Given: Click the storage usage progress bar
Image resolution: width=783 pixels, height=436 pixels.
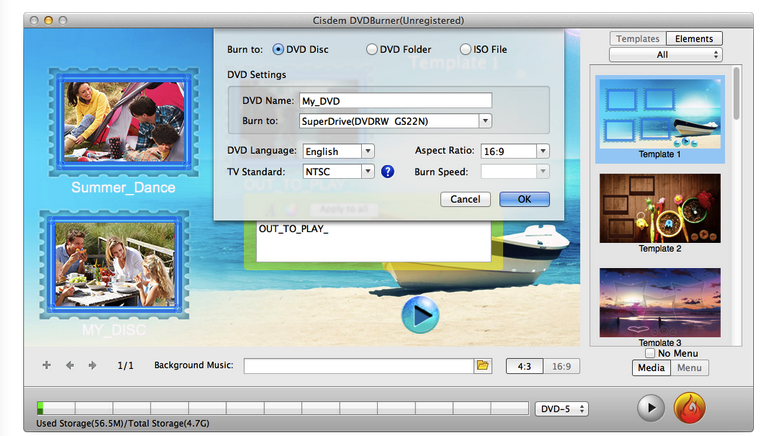Looking at the screenshot, I should 283,408.
